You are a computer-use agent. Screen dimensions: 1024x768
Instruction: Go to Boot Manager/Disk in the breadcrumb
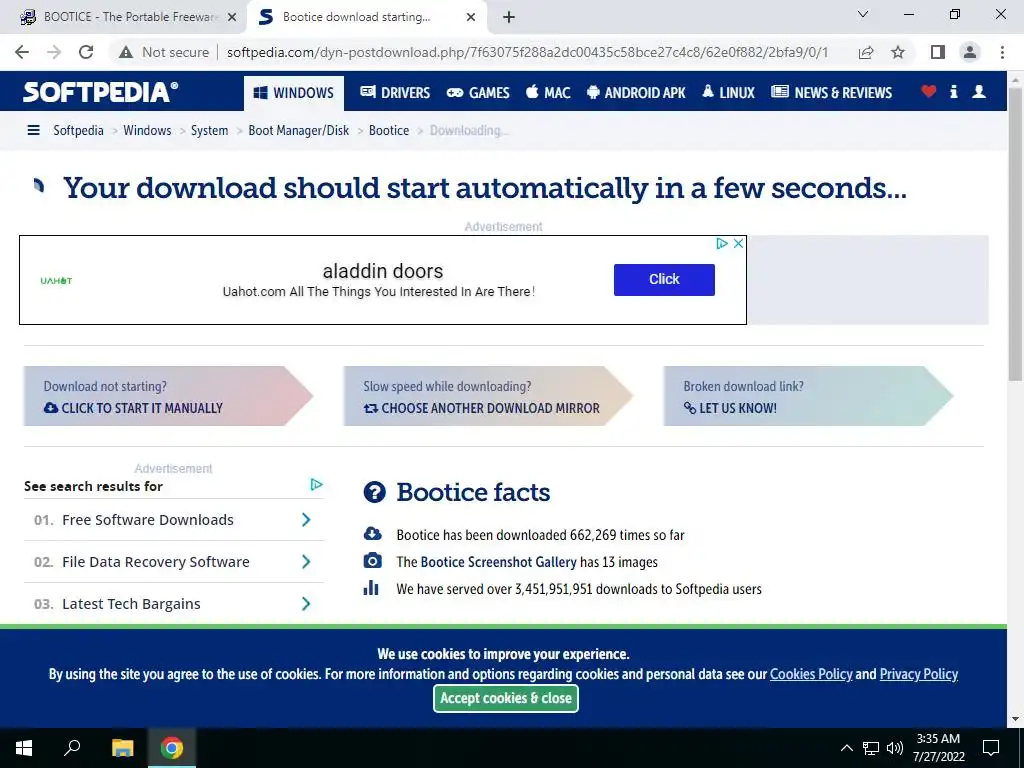tap(298, 130)
